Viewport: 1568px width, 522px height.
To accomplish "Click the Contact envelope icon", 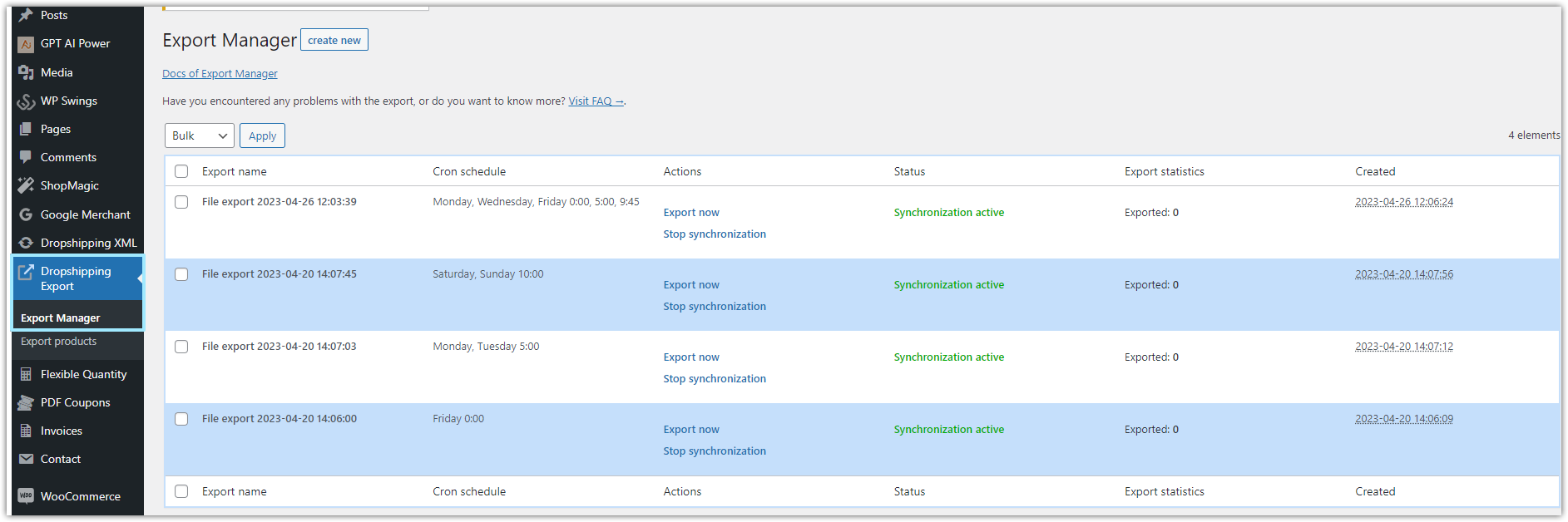I will click(26, 459).
